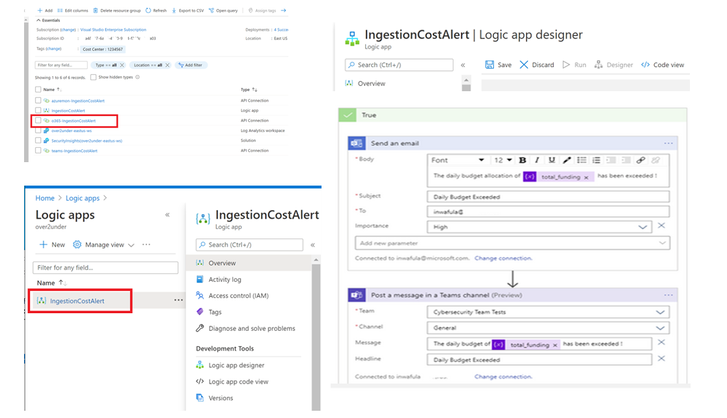
Task: Open the Channel General dropdown
Action: (x=660, y=328)
